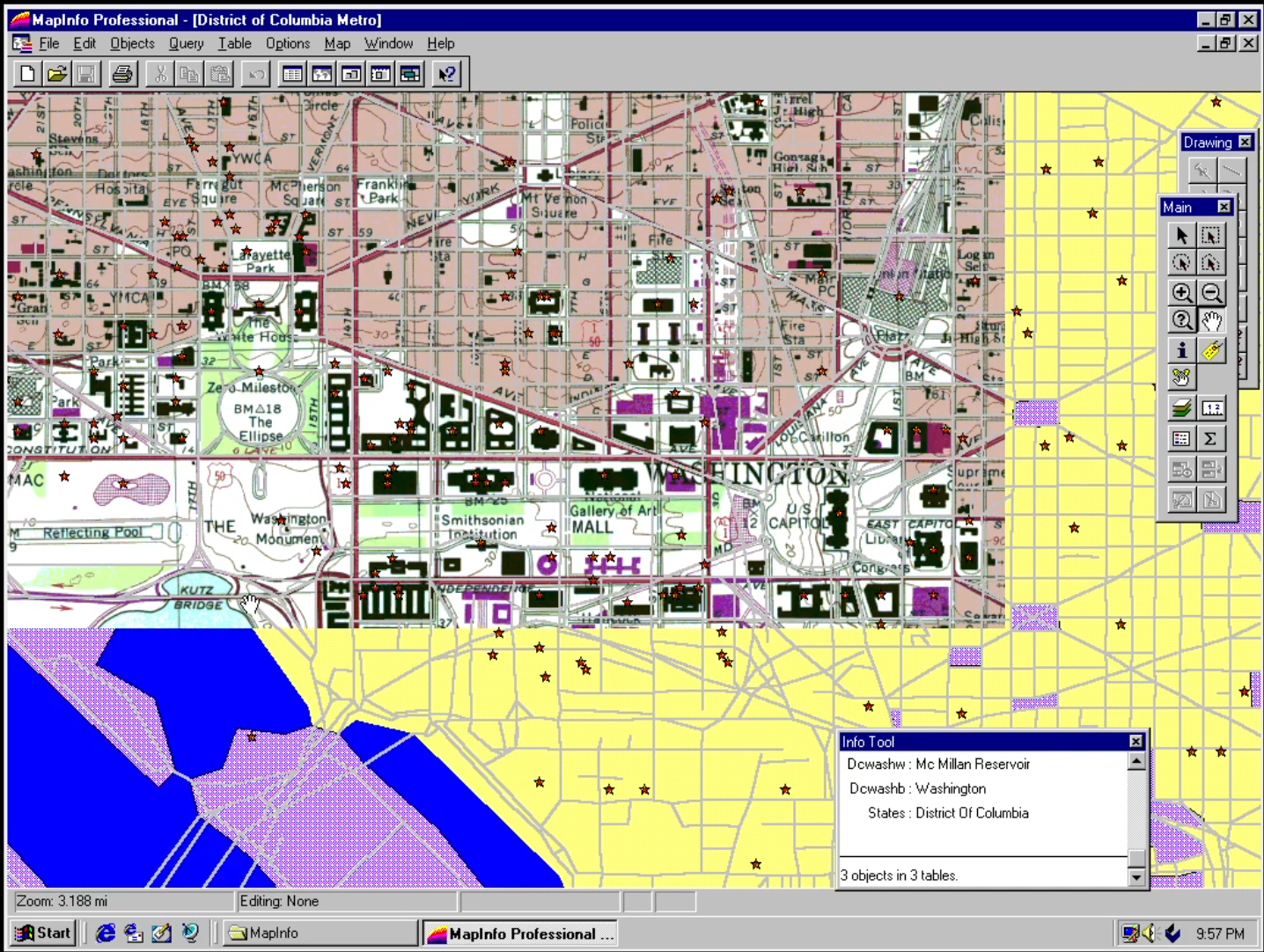This screenshot has height=952, width=1264.
Task: Open the Help menu
Action: click(x=441, y=43)
